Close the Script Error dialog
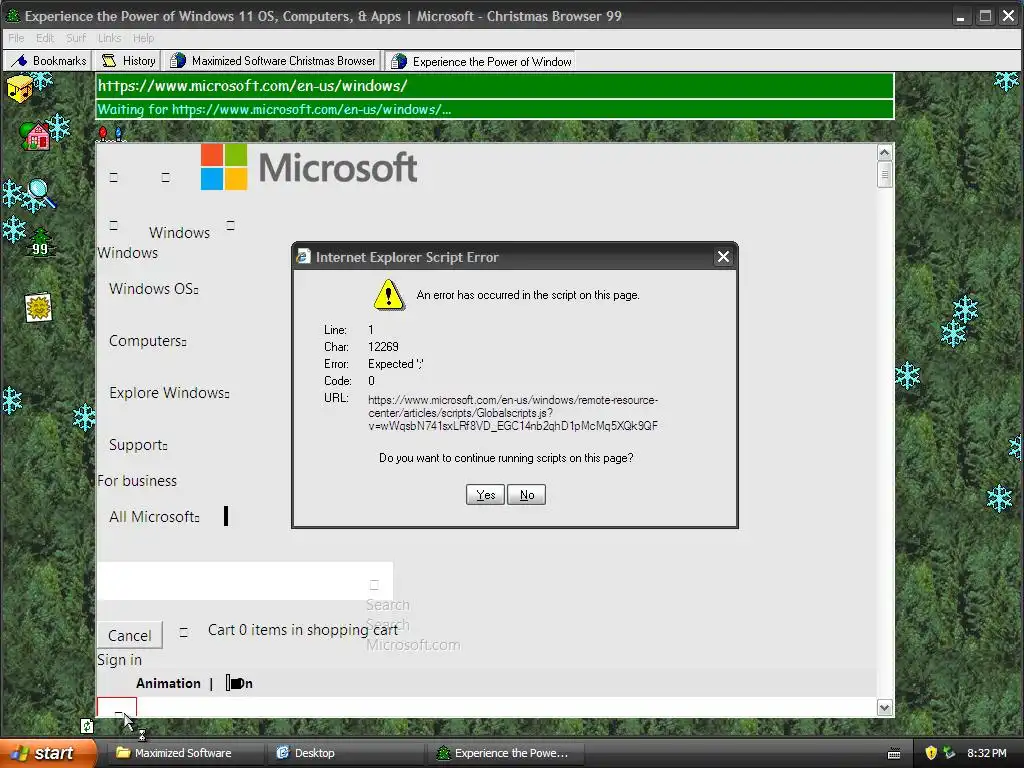Viewport: 1024px width, 768px height. click(723, 257)
